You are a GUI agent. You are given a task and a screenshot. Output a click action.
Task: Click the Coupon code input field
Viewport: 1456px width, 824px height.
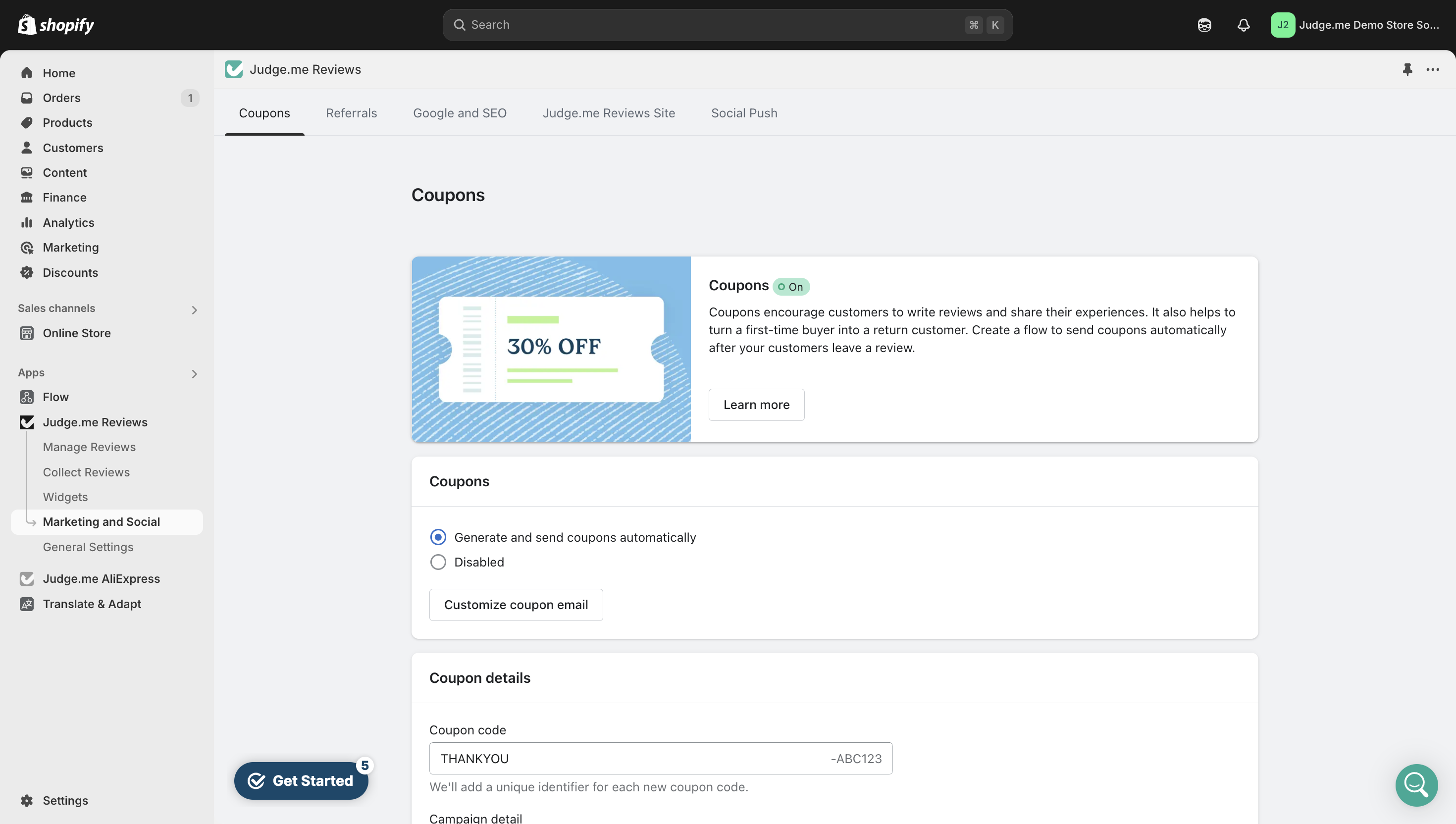[x=660, y=758]
